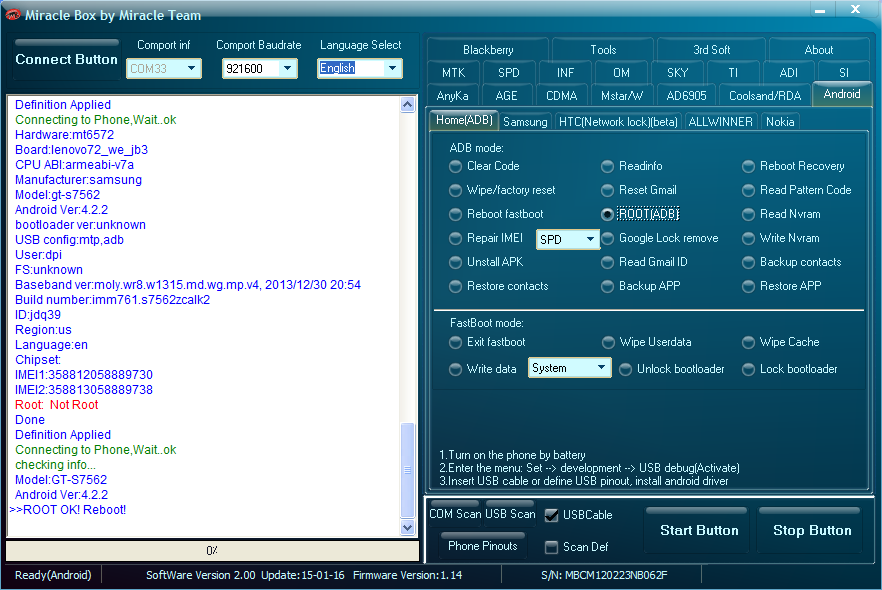Click the log scroll down arrow

[x=408, y=528]
